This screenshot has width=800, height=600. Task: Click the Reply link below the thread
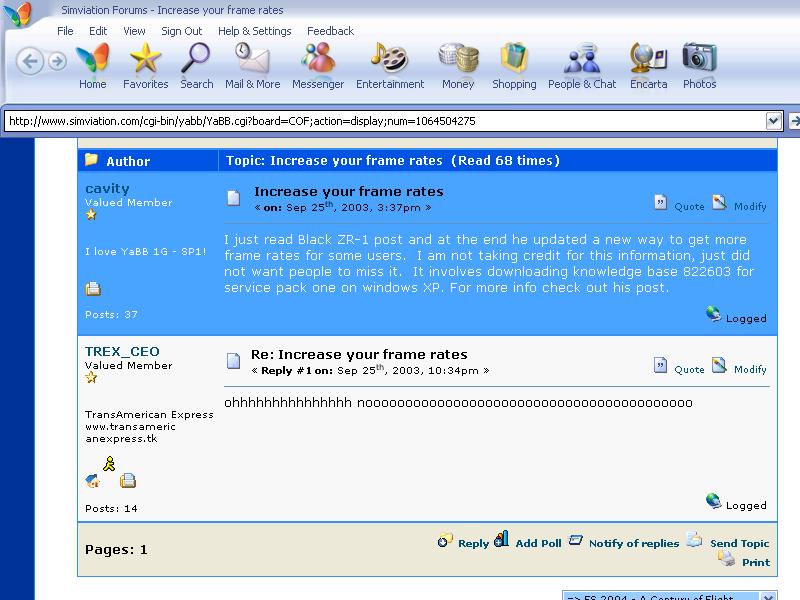click(473, 543)
